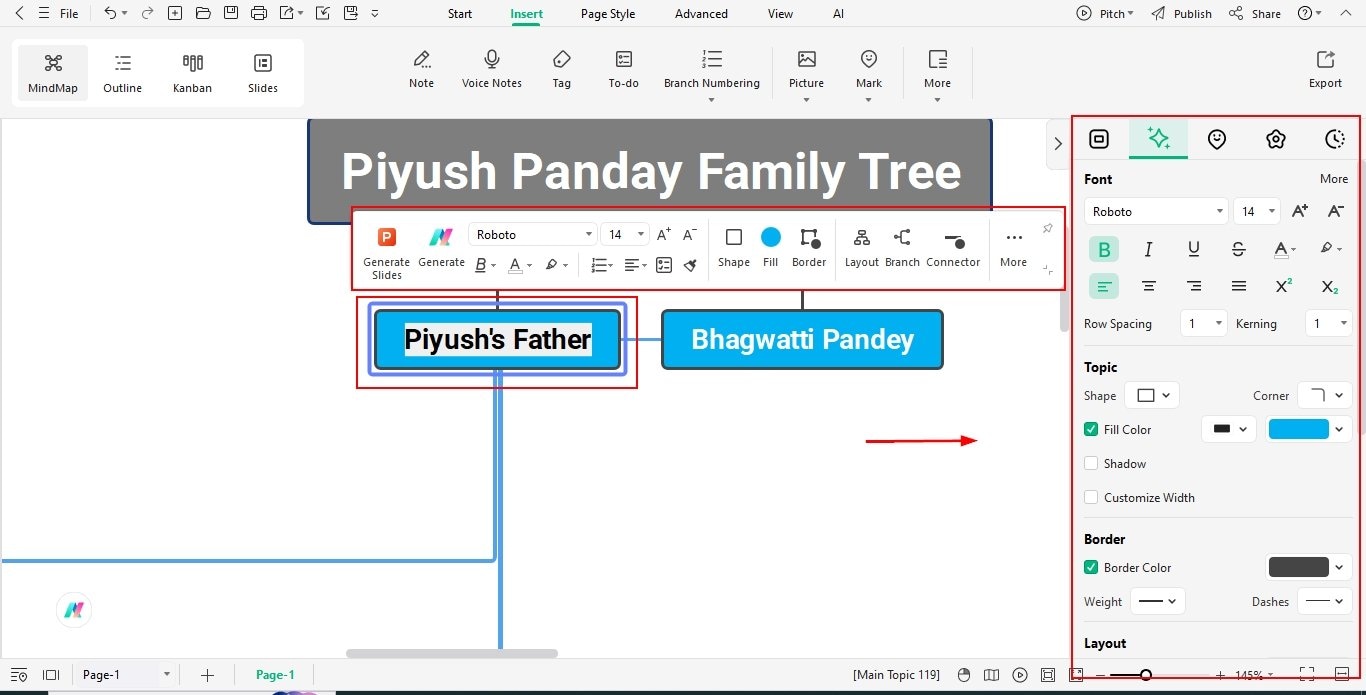Open the Start tab
The width and height of the screenshot is (1366, 695).
pos(460,14)
